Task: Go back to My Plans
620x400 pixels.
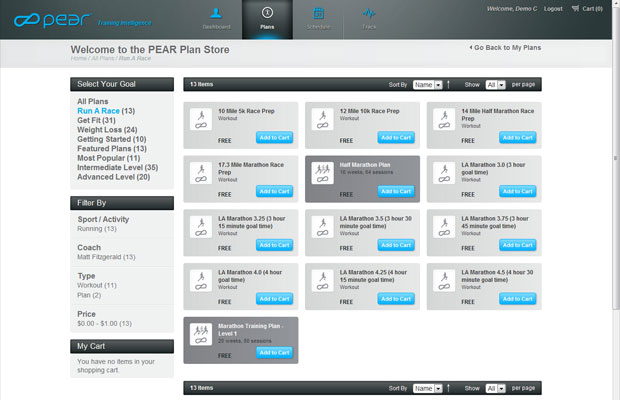Action: pyautogui.click(x=505, y=47)
